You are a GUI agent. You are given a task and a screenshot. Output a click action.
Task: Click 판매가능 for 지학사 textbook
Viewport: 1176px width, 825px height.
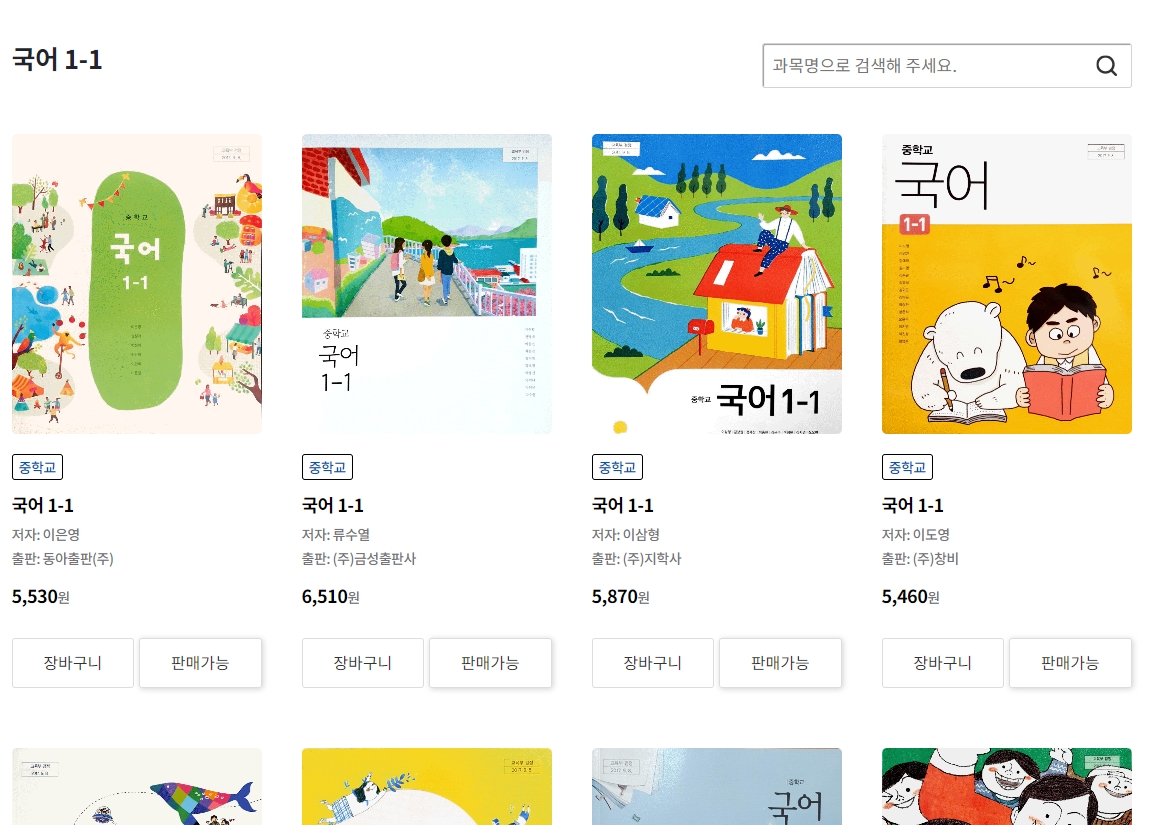pyautogui.click(x=780, y=663)
